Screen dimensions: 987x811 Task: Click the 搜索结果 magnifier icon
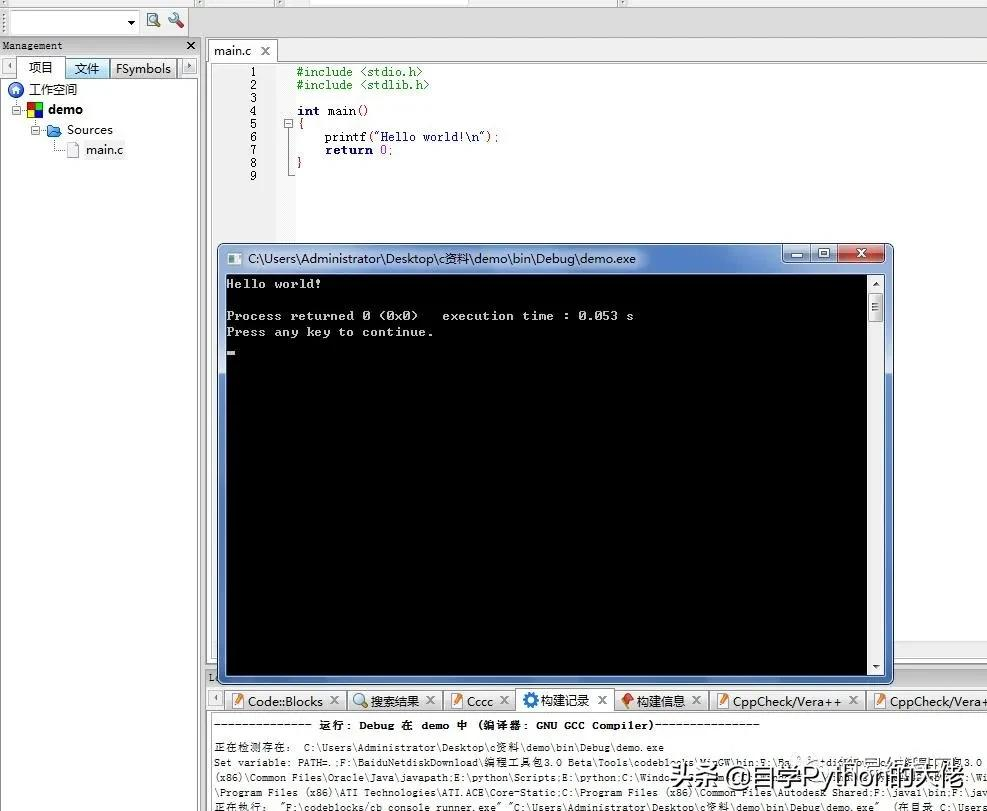click(360, 700)
